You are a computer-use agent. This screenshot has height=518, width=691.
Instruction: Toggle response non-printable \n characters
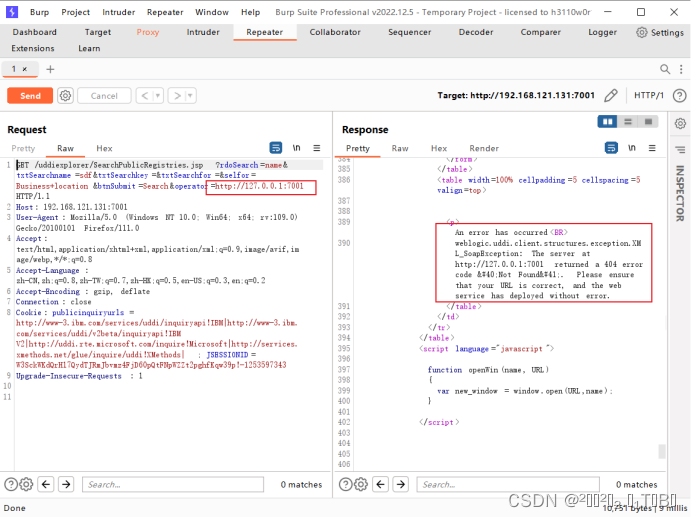click(632, 148)
